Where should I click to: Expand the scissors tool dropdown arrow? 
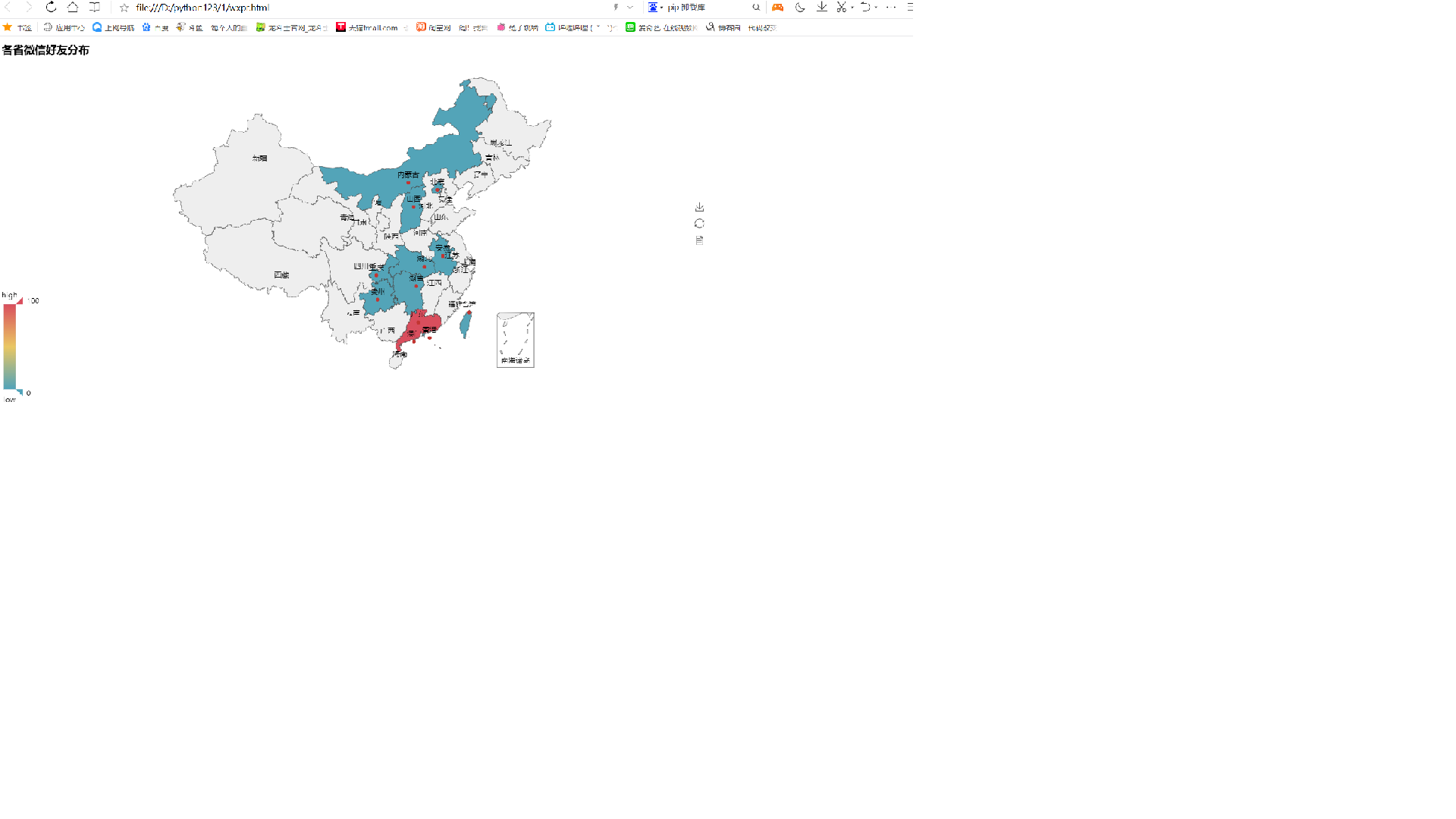coord(852,8)
